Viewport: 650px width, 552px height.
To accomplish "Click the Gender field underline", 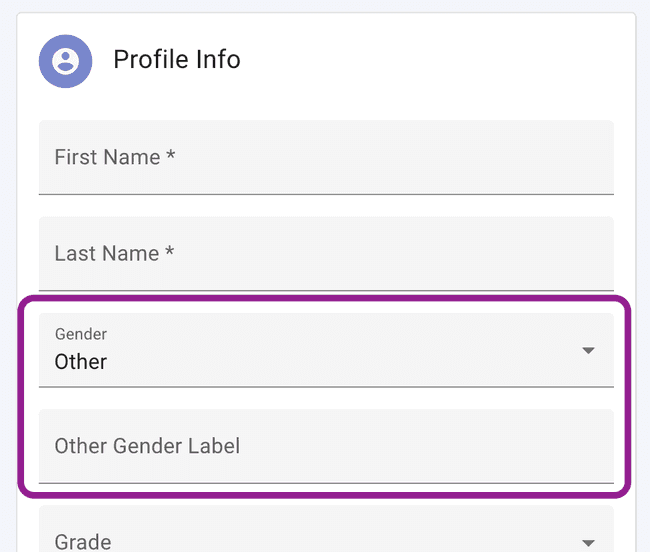I will point(325,386).
